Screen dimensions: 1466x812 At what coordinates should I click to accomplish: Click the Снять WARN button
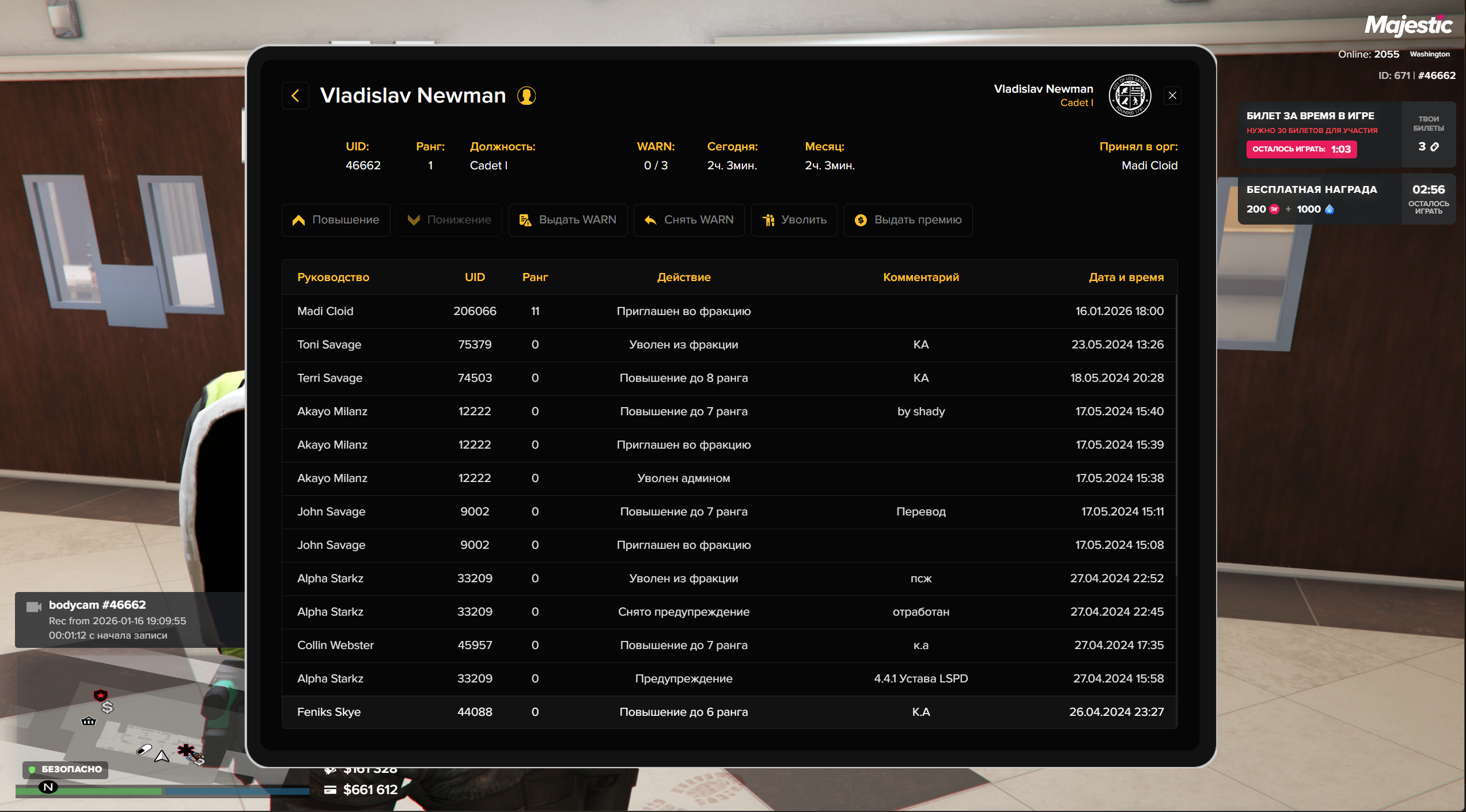689,220
